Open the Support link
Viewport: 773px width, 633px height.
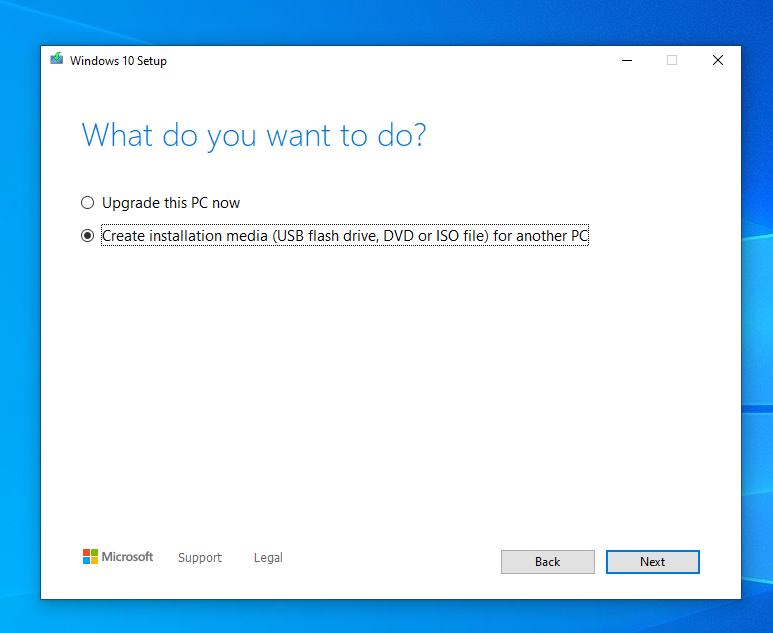click(x=200, y=558)
